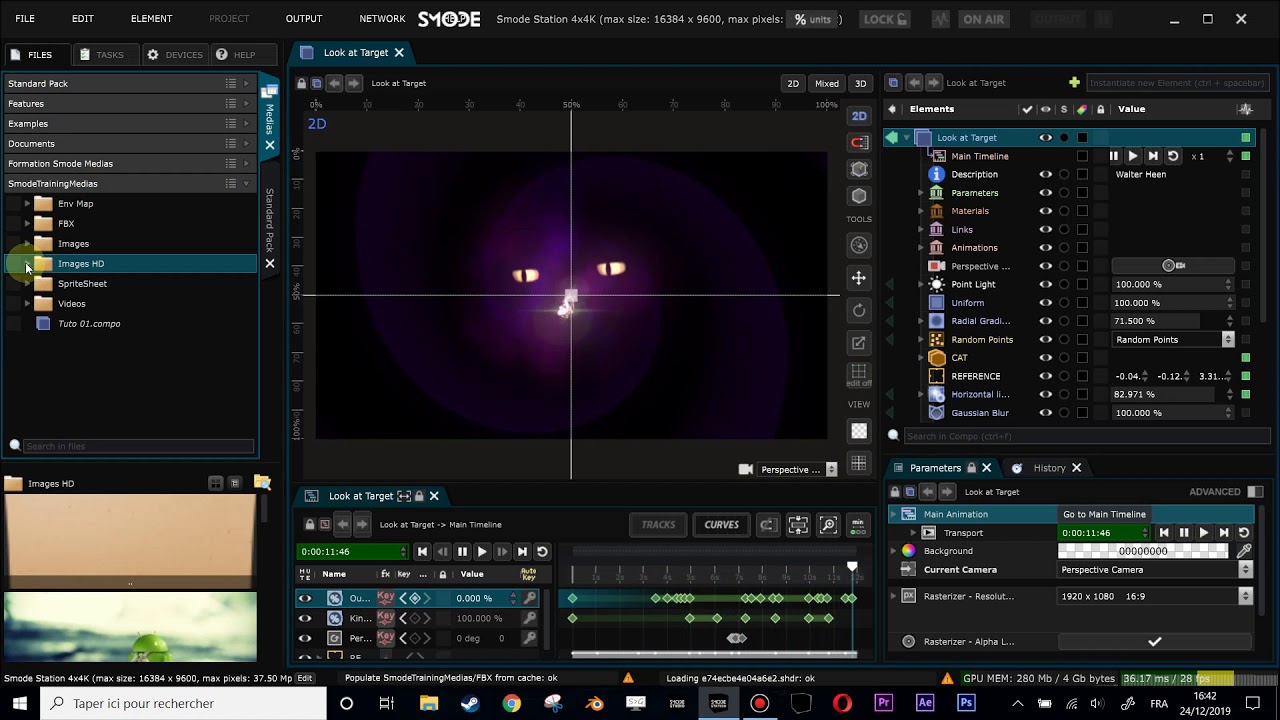Open the OUTPUT menu
The height and width of the screenshot is (720, 1280).
[x=304, y=19]
